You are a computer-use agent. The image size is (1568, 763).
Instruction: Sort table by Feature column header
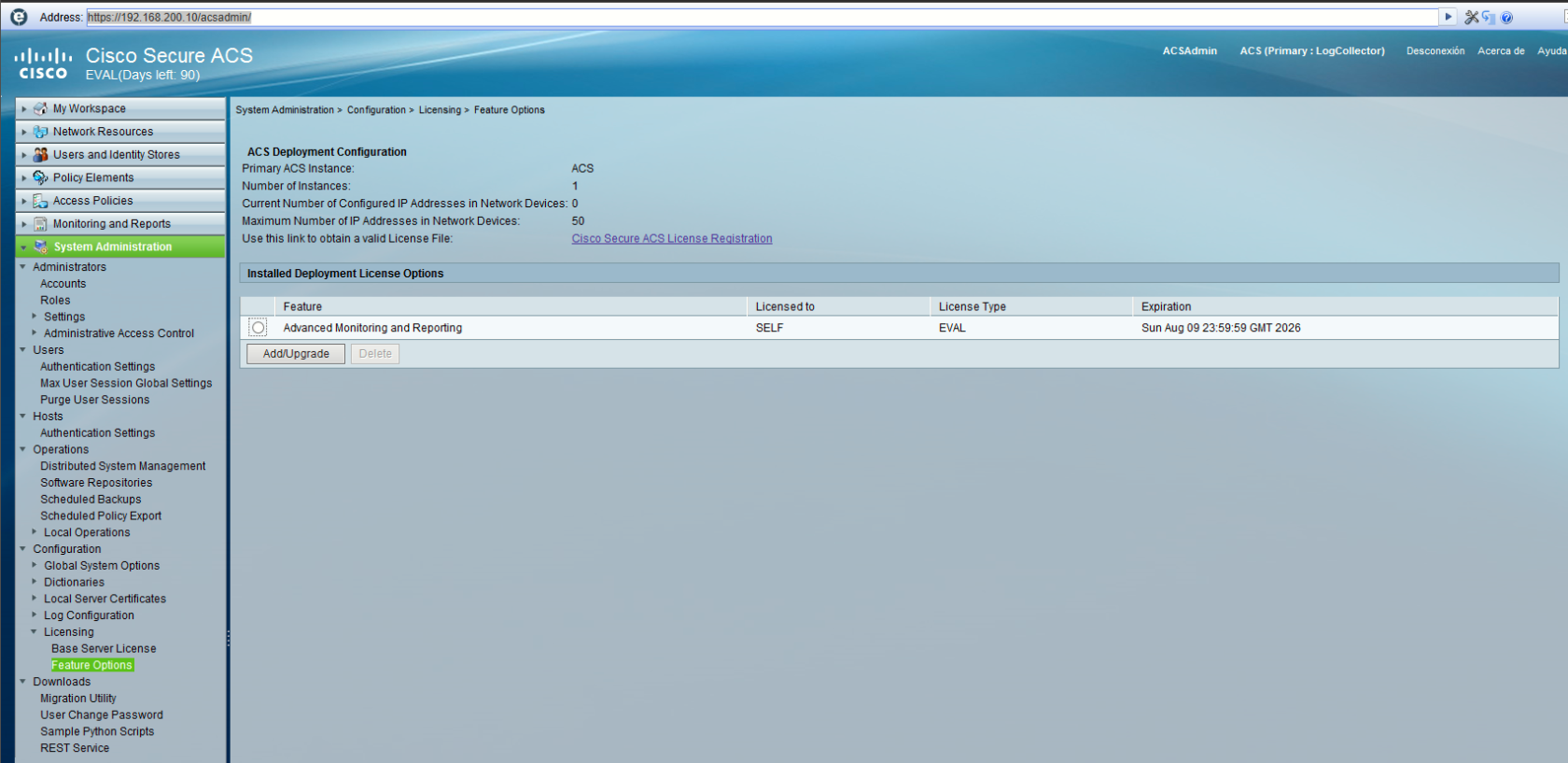[x=511, y=306]
